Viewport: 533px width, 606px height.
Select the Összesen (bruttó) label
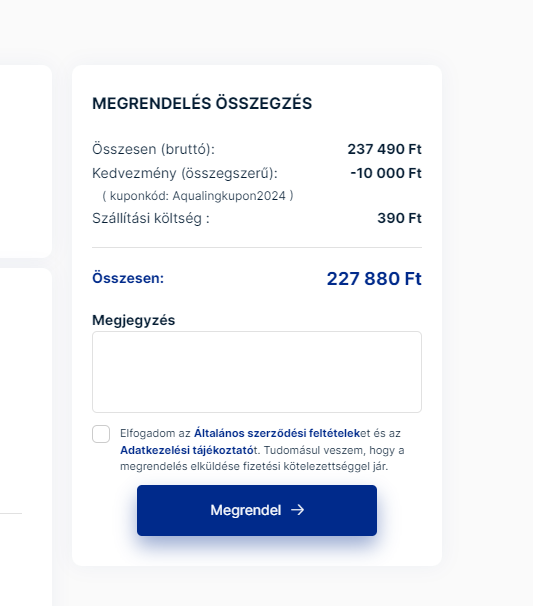[x=153, y=149]
